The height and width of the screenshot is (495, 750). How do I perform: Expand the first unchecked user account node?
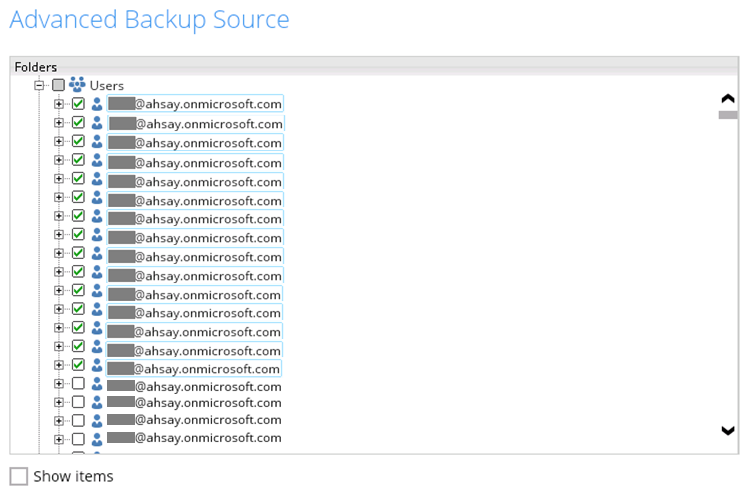[x=59, y=385]
